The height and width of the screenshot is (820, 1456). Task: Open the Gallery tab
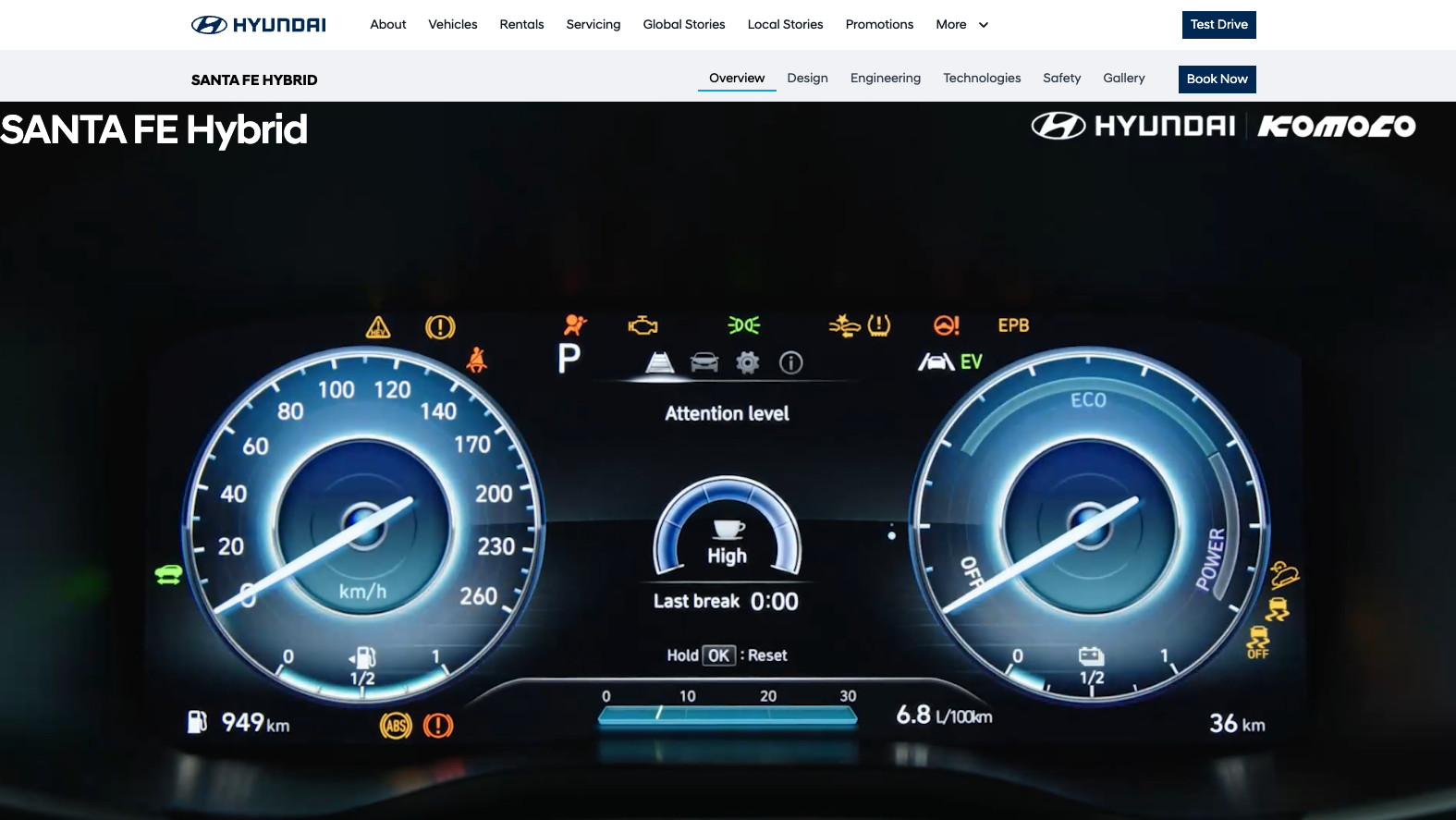tap(1123, 79)
